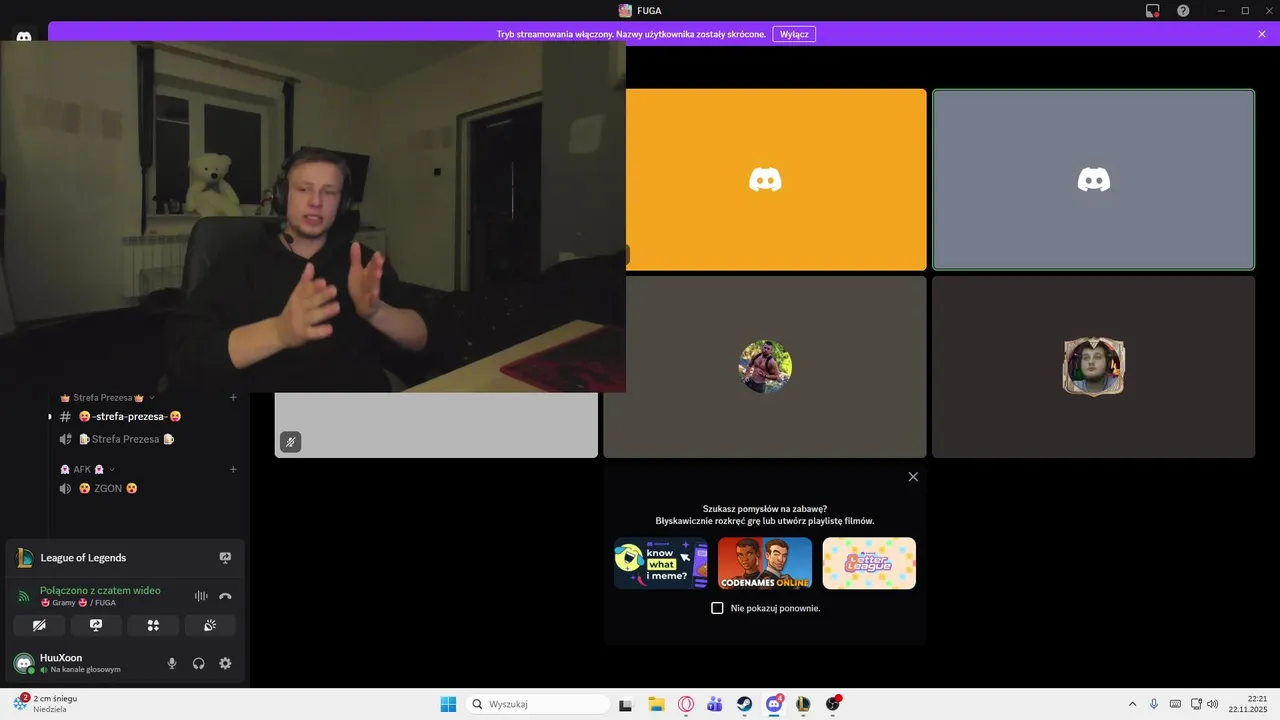Open Discord help question mark icon

1183,11
